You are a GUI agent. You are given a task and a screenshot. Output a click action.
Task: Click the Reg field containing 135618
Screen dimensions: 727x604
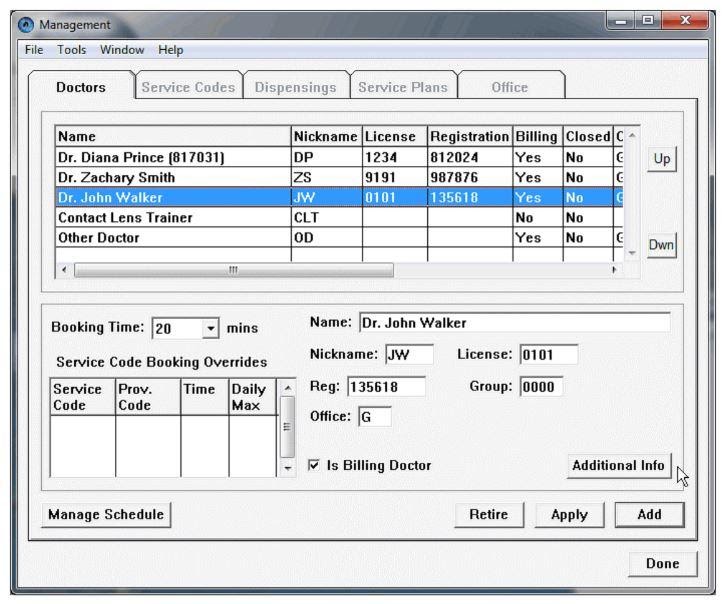386,387
